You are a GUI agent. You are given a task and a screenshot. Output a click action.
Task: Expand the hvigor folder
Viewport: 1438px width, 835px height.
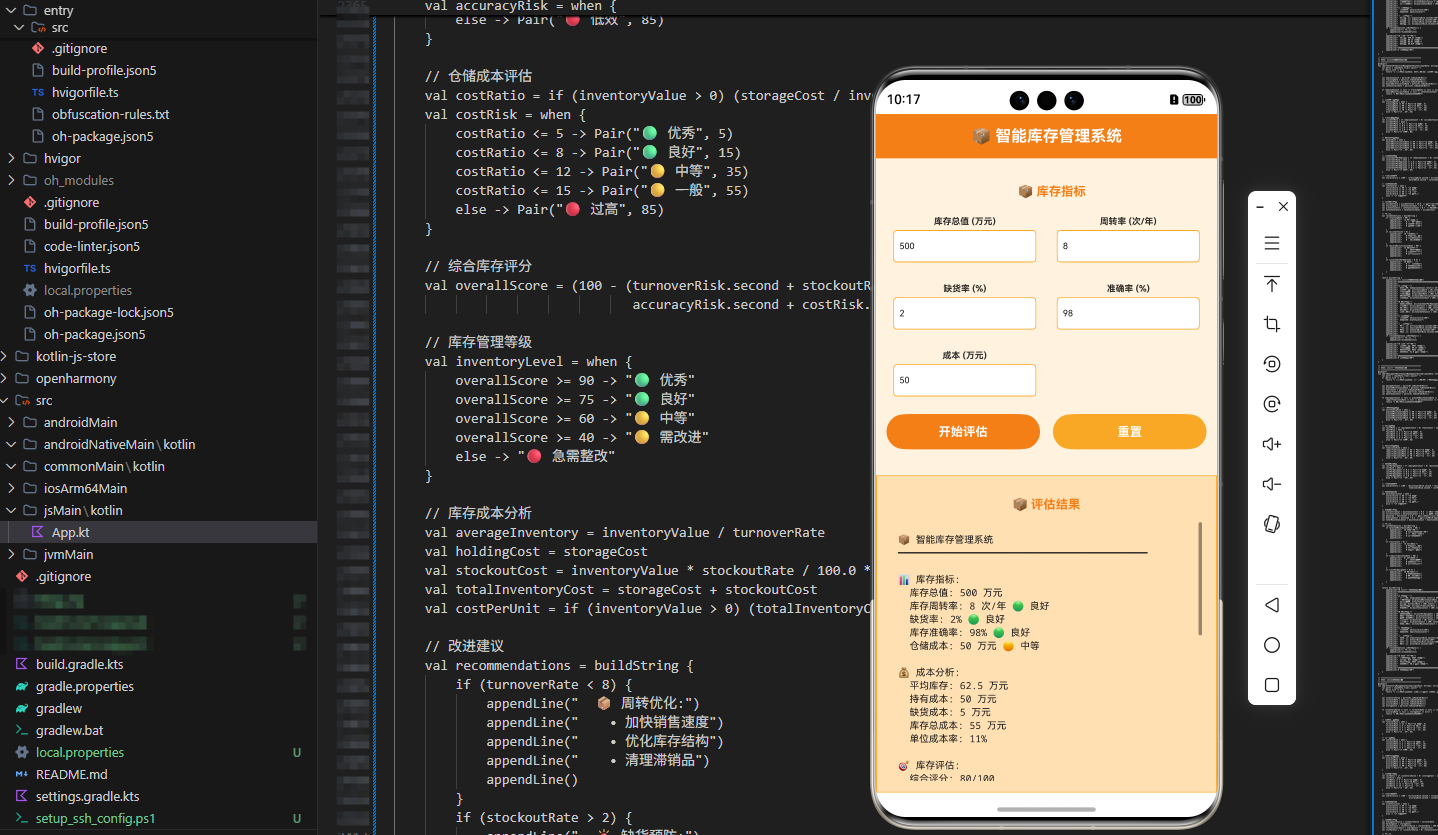pos(11,158)
